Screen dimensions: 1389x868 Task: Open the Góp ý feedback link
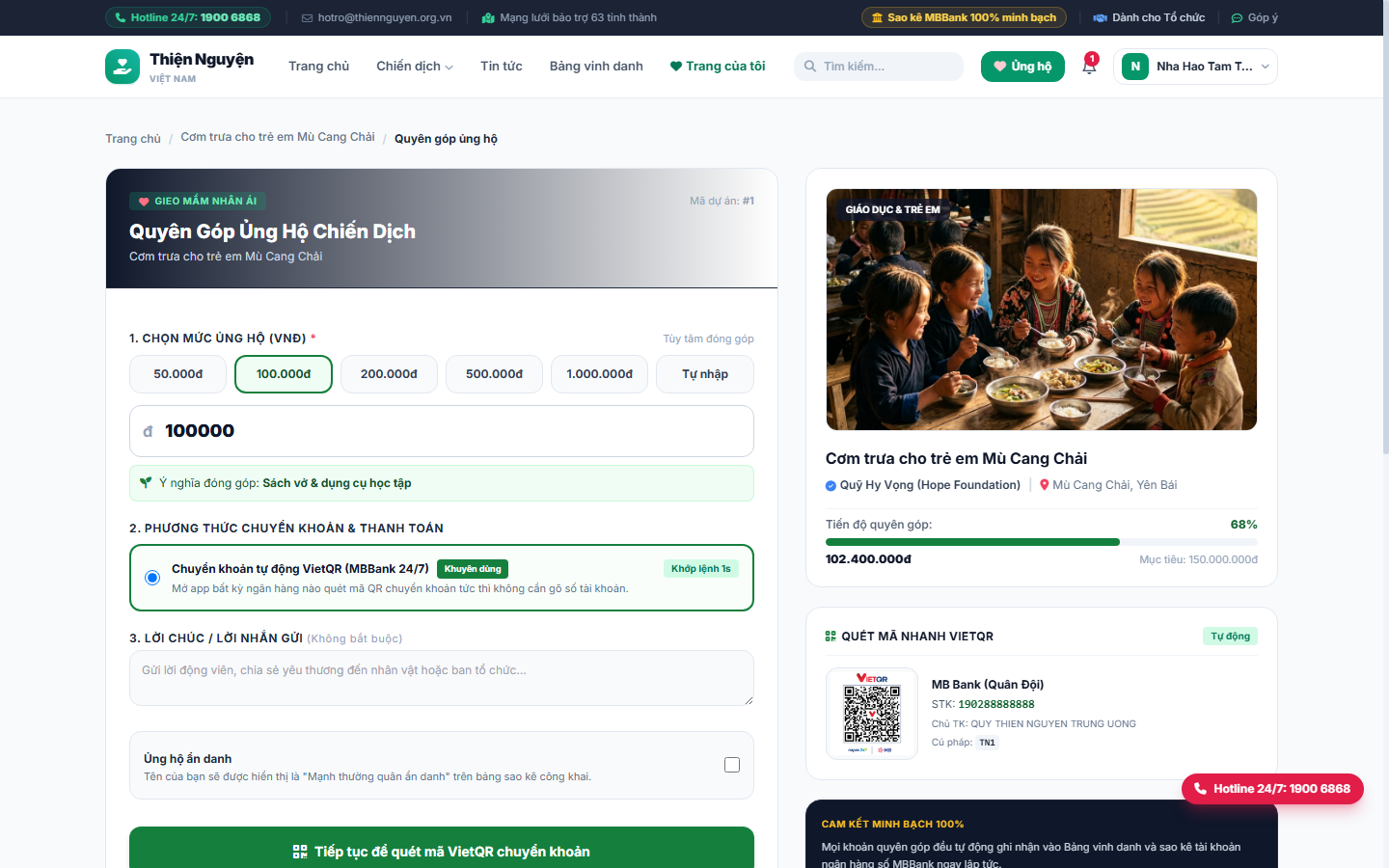tap(1255, 17)
